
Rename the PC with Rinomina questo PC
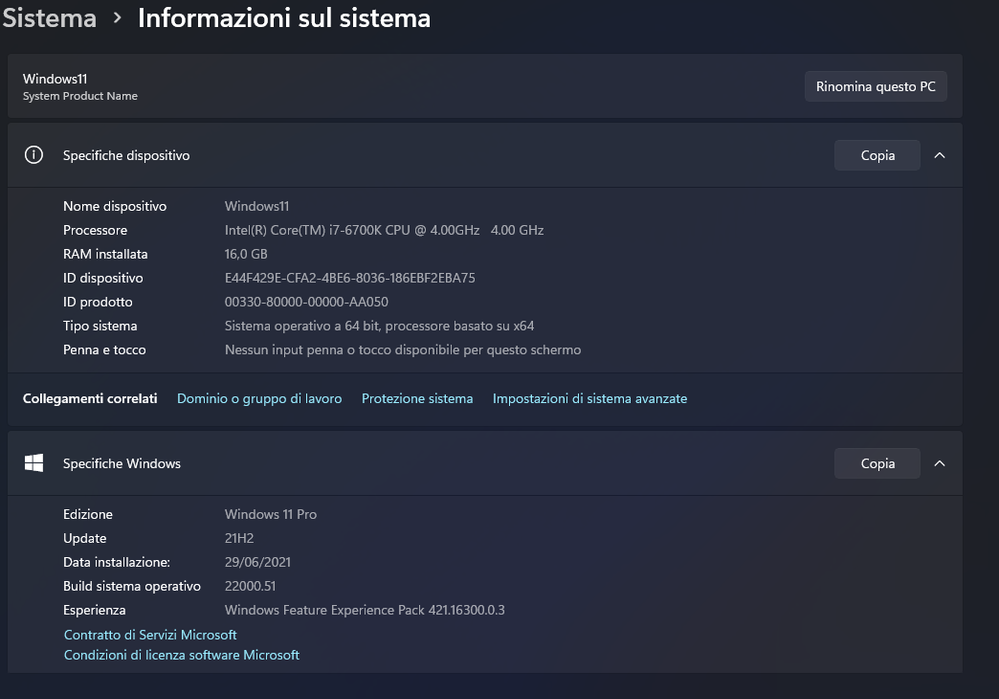click(875, 86)
